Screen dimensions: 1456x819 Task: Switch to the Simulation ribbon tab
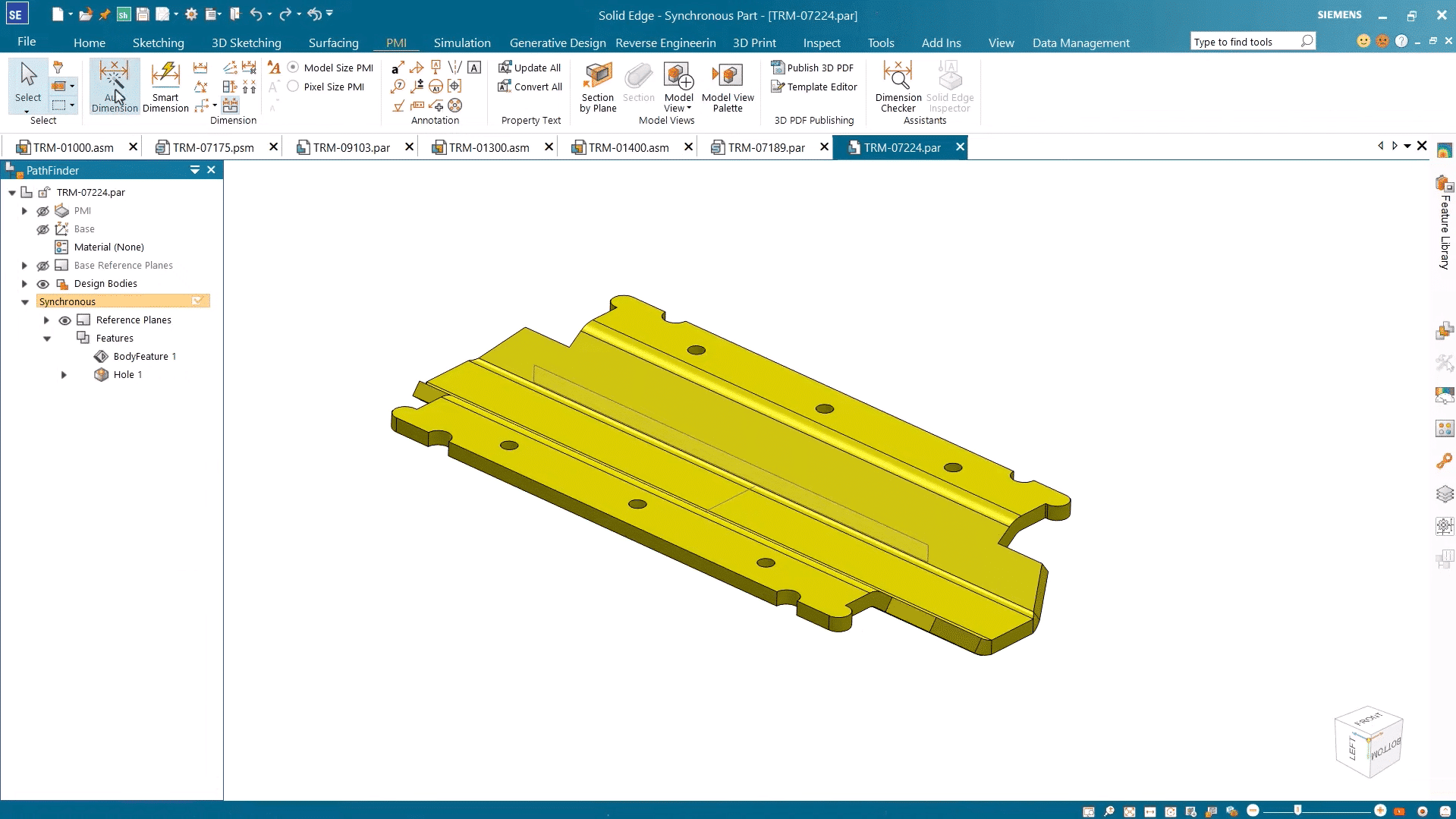point(461,43)
